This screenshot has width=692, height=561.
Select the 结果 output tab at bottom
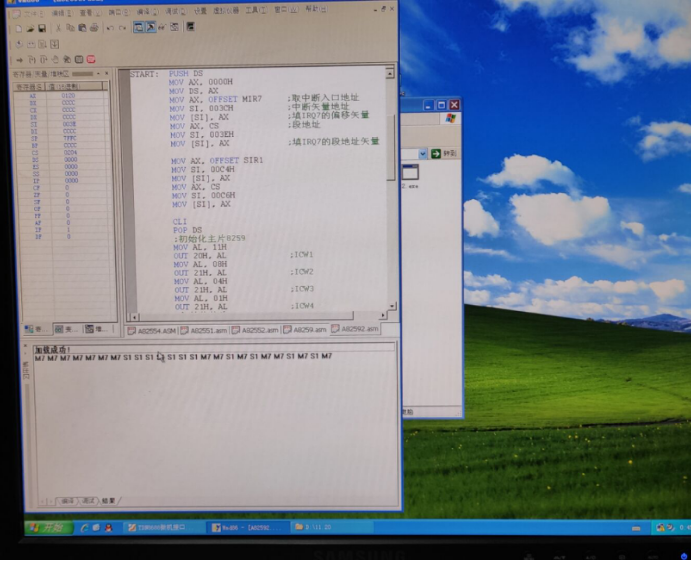coord(108,499)
